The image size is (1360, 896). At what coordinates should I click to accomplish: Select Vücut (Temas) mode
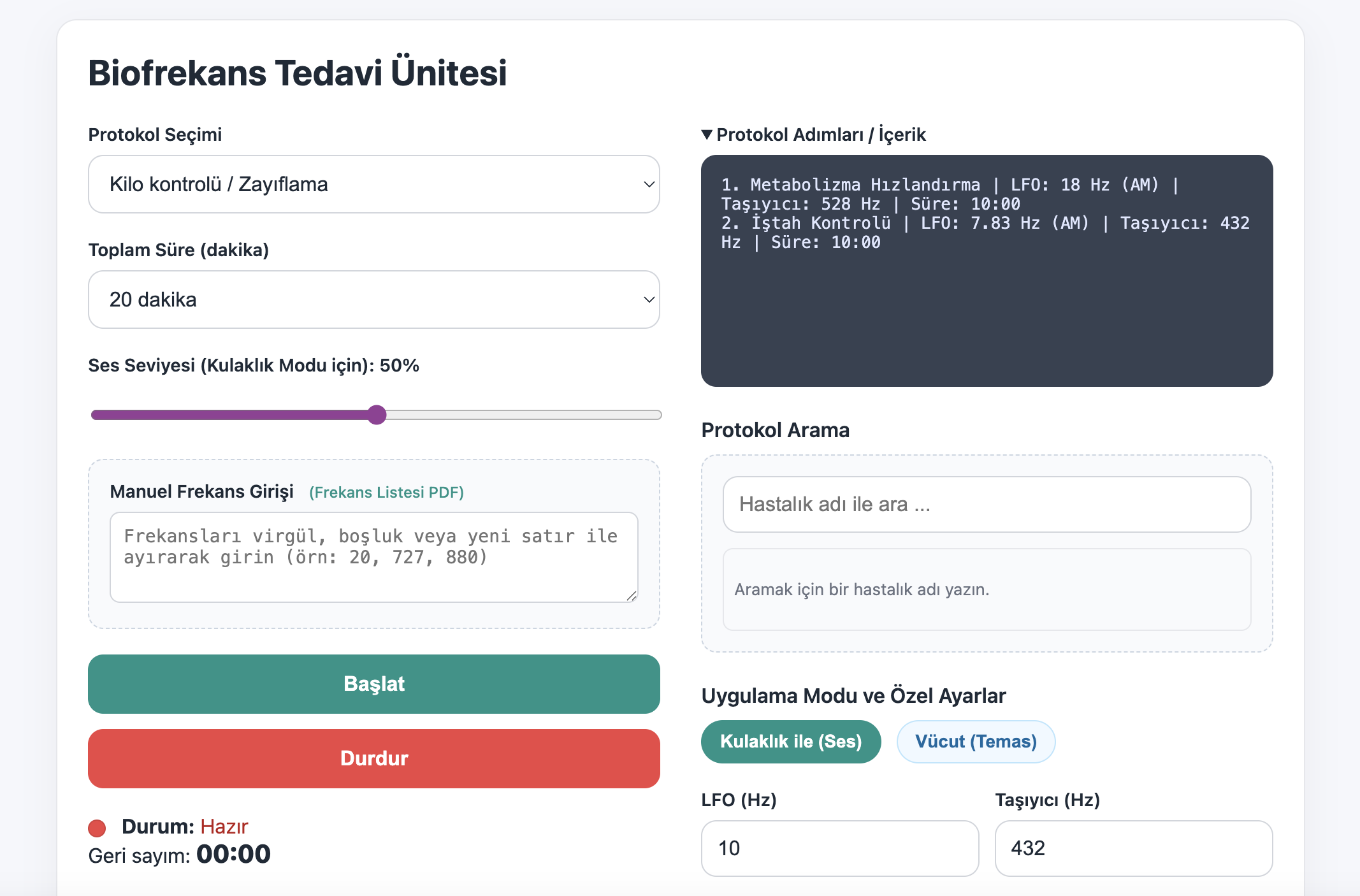pos(975,742)
